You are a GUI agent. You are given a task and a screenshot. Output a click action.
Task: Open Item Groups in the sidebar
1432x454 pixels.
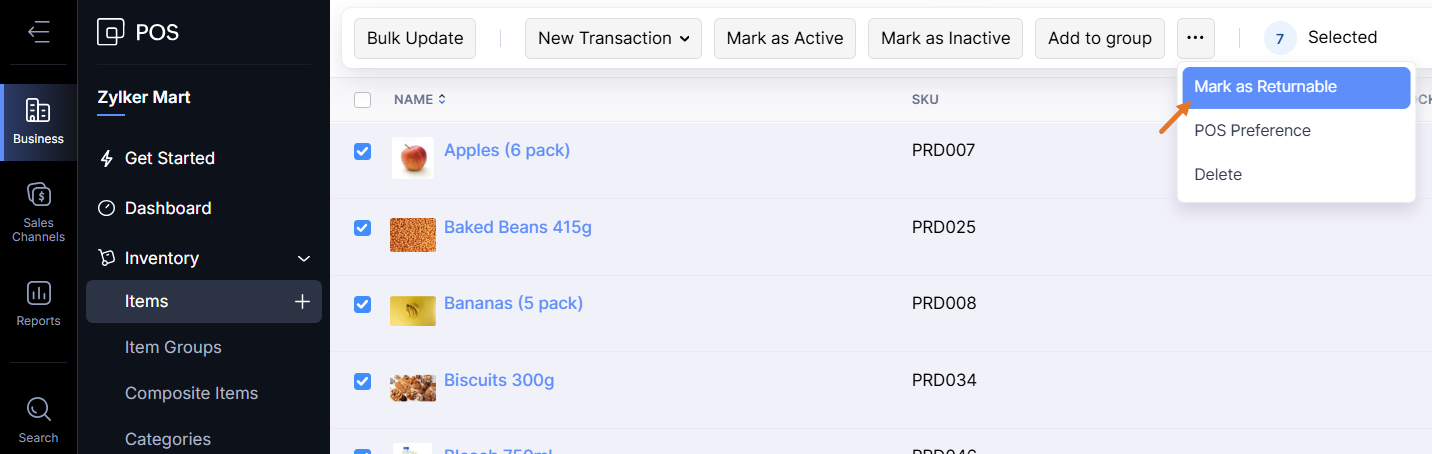[173, 347]
